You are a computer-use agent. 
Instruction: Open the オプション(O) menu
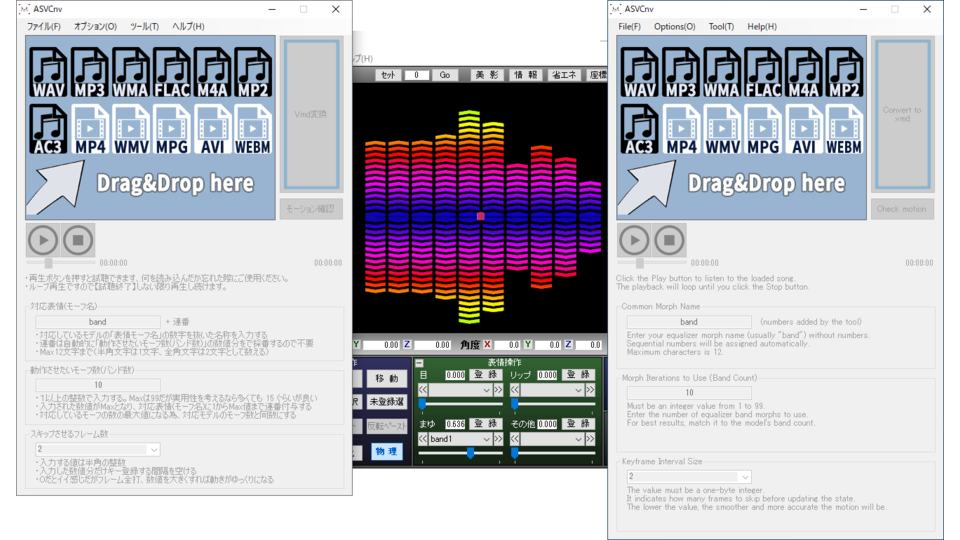tap(95, 26)
